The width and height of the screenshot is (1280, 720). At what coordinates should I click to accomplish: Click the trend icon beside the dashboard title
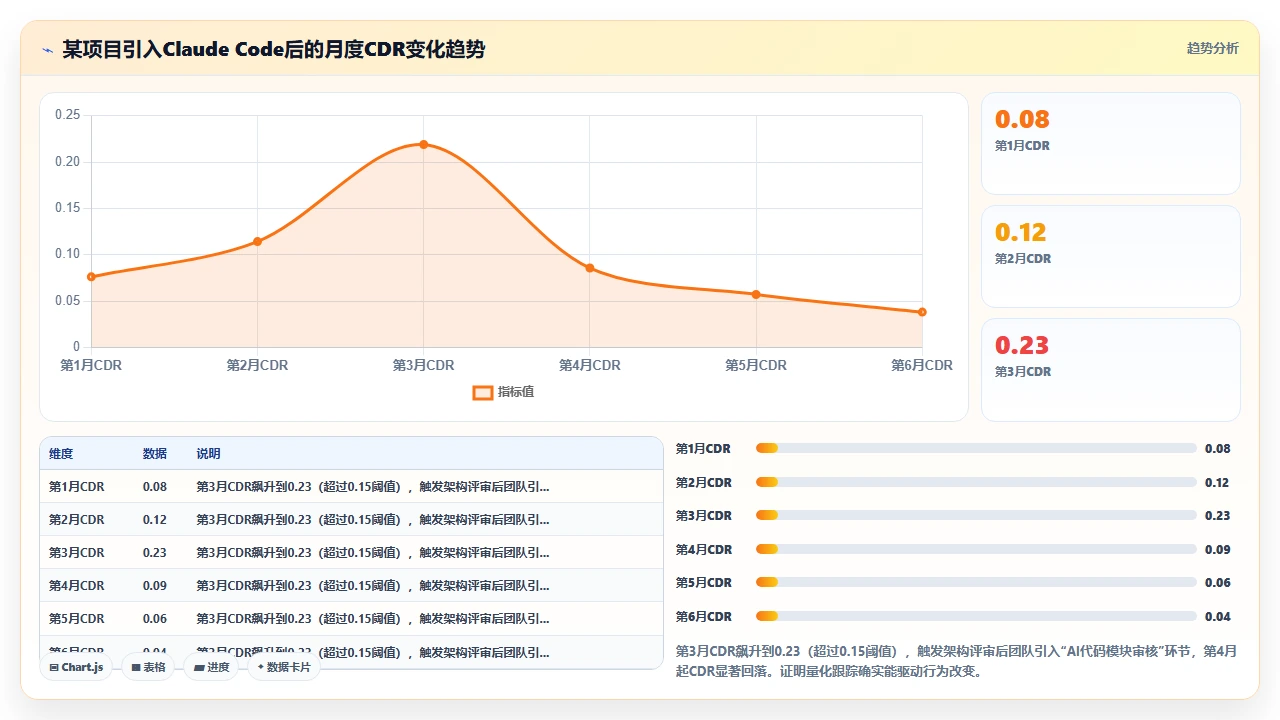pos(48,50)
